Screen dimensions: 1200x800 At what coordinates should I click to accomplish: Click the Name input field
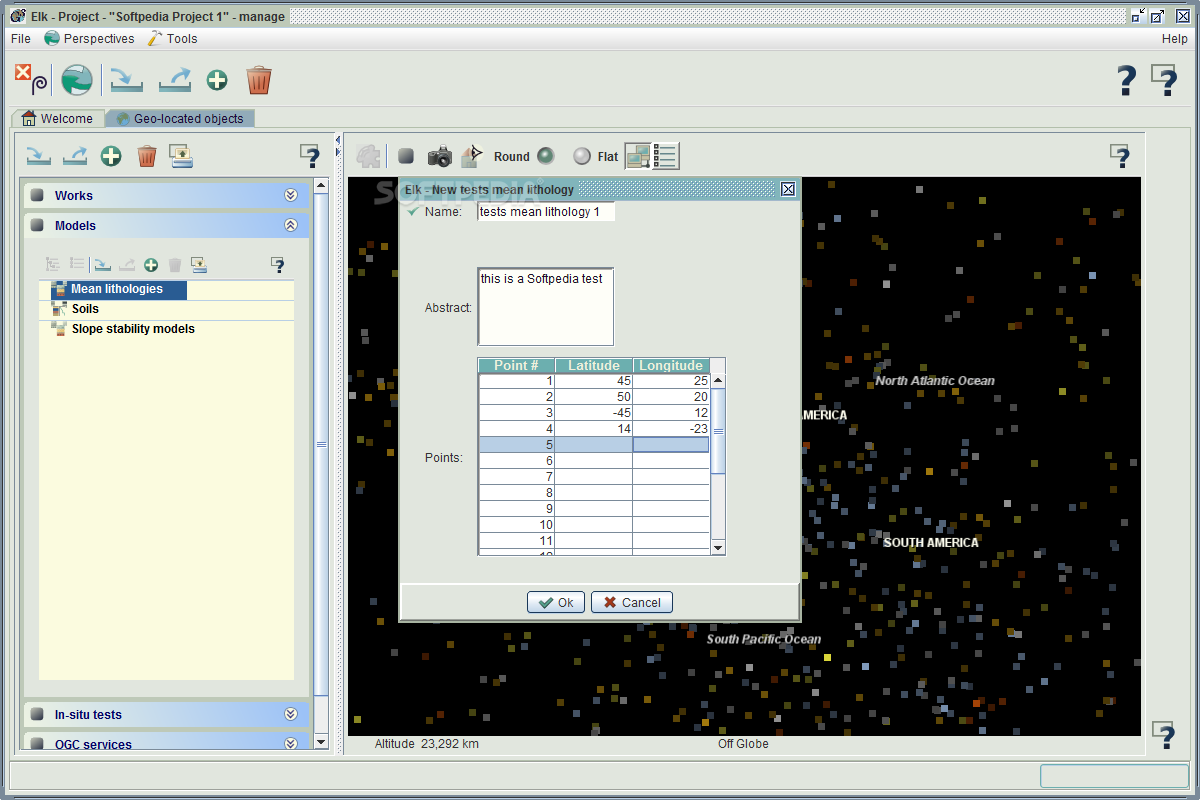coord(546,212)
